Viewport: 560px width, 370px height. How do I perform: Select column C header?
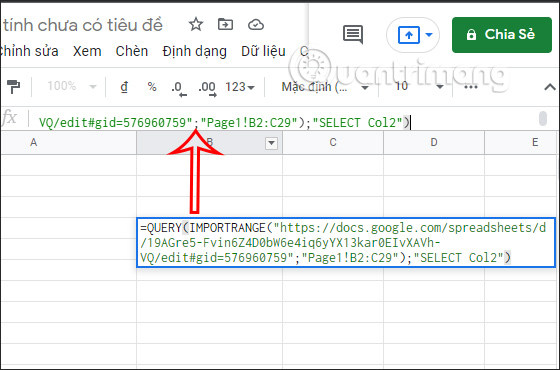333,142
